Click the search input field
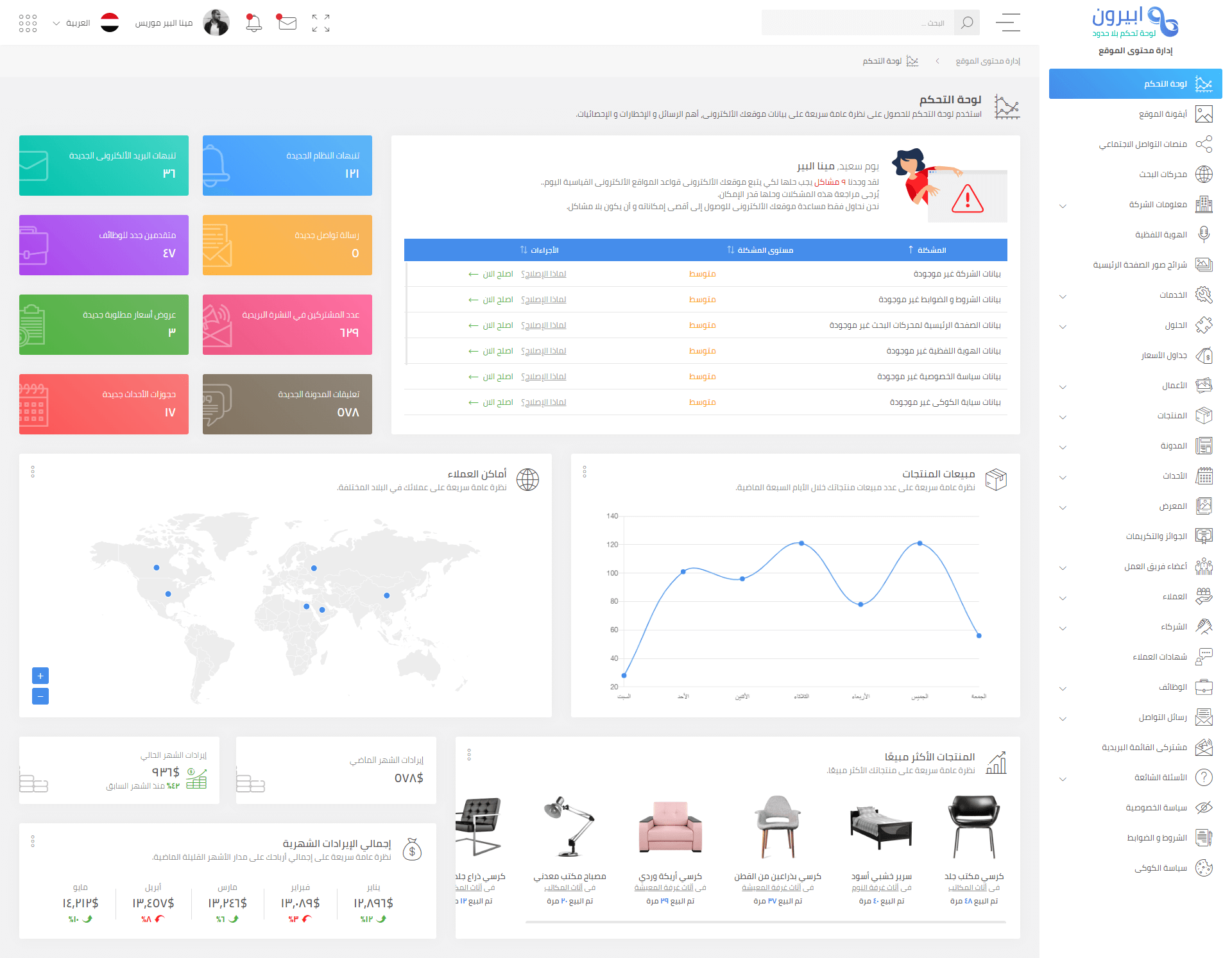Screen dimensions: 1232x958 (x=858, y=23)
